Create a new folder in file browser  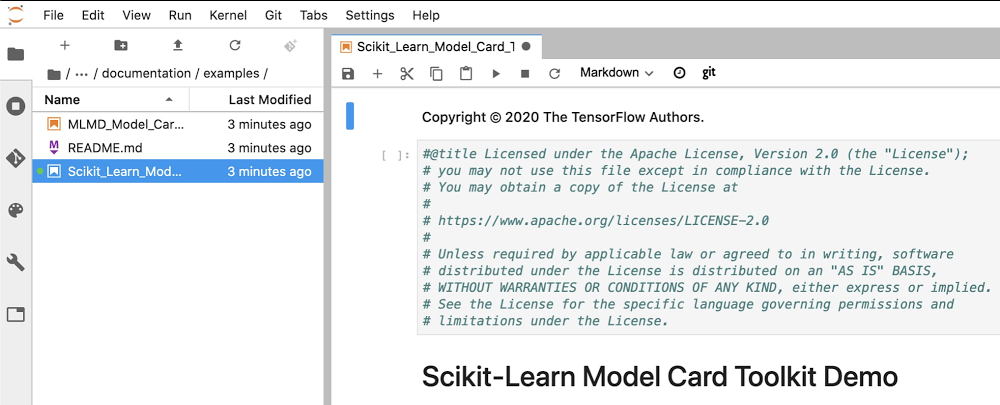[121, 45]
